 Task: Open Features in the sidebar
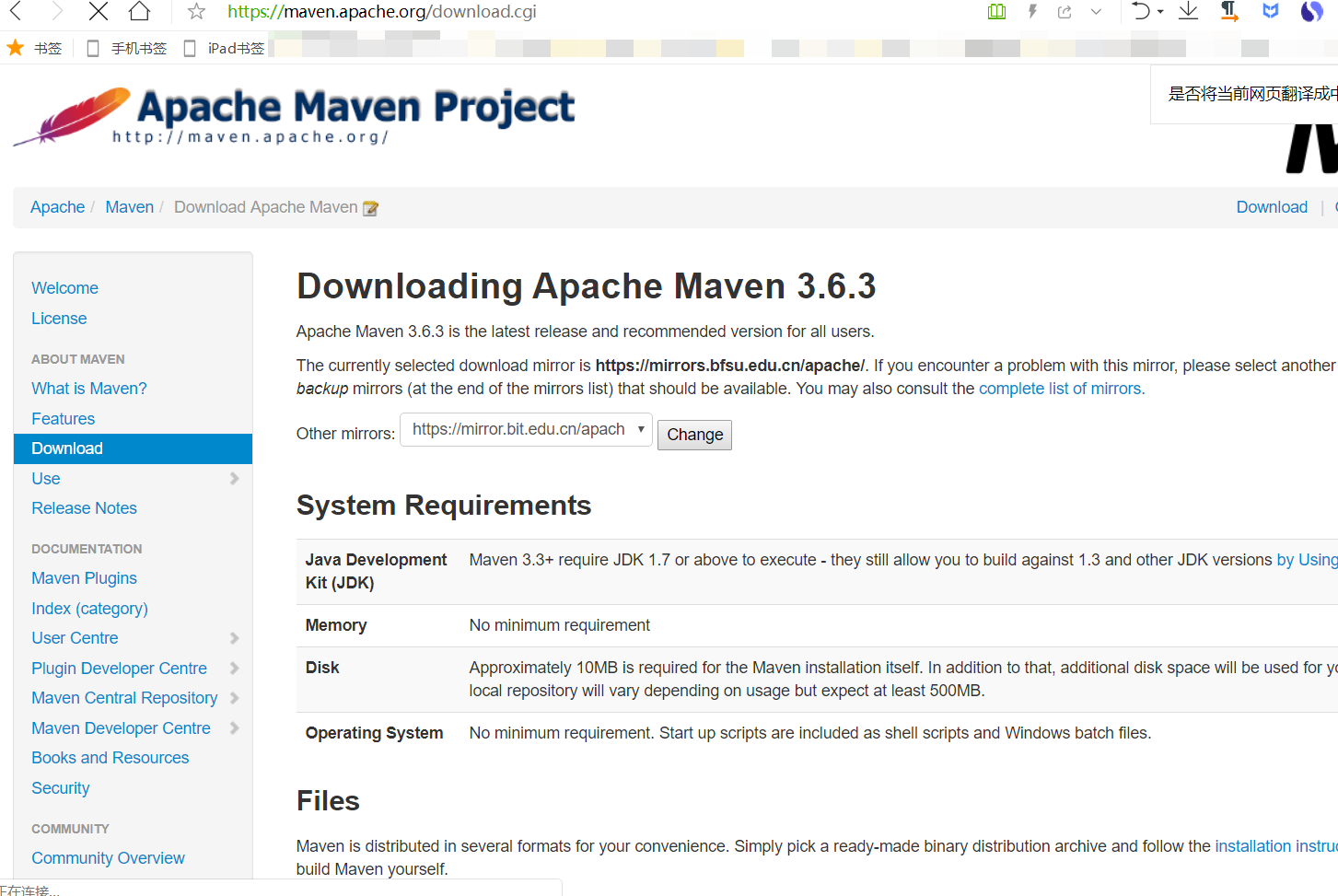[63, 419]
